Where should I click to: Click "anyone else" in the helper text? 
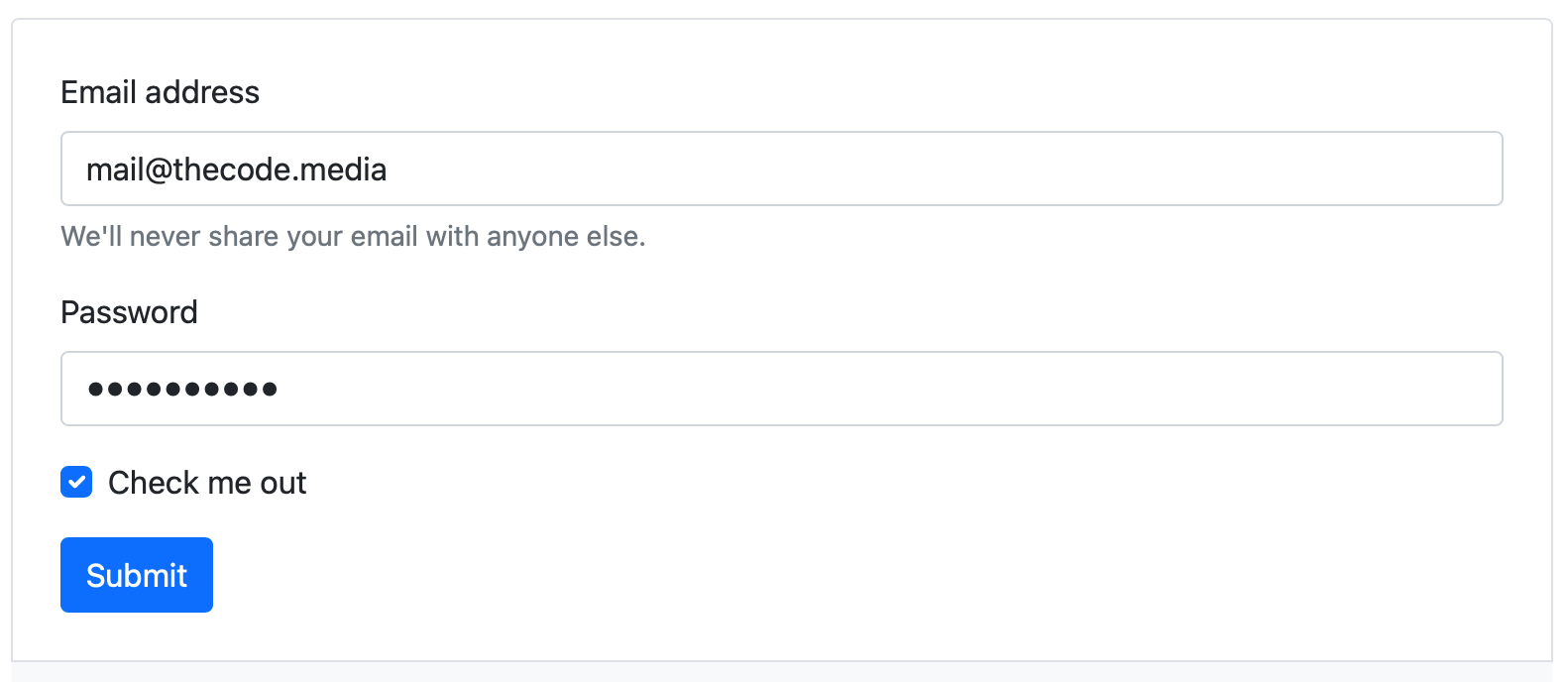point(565,237)
